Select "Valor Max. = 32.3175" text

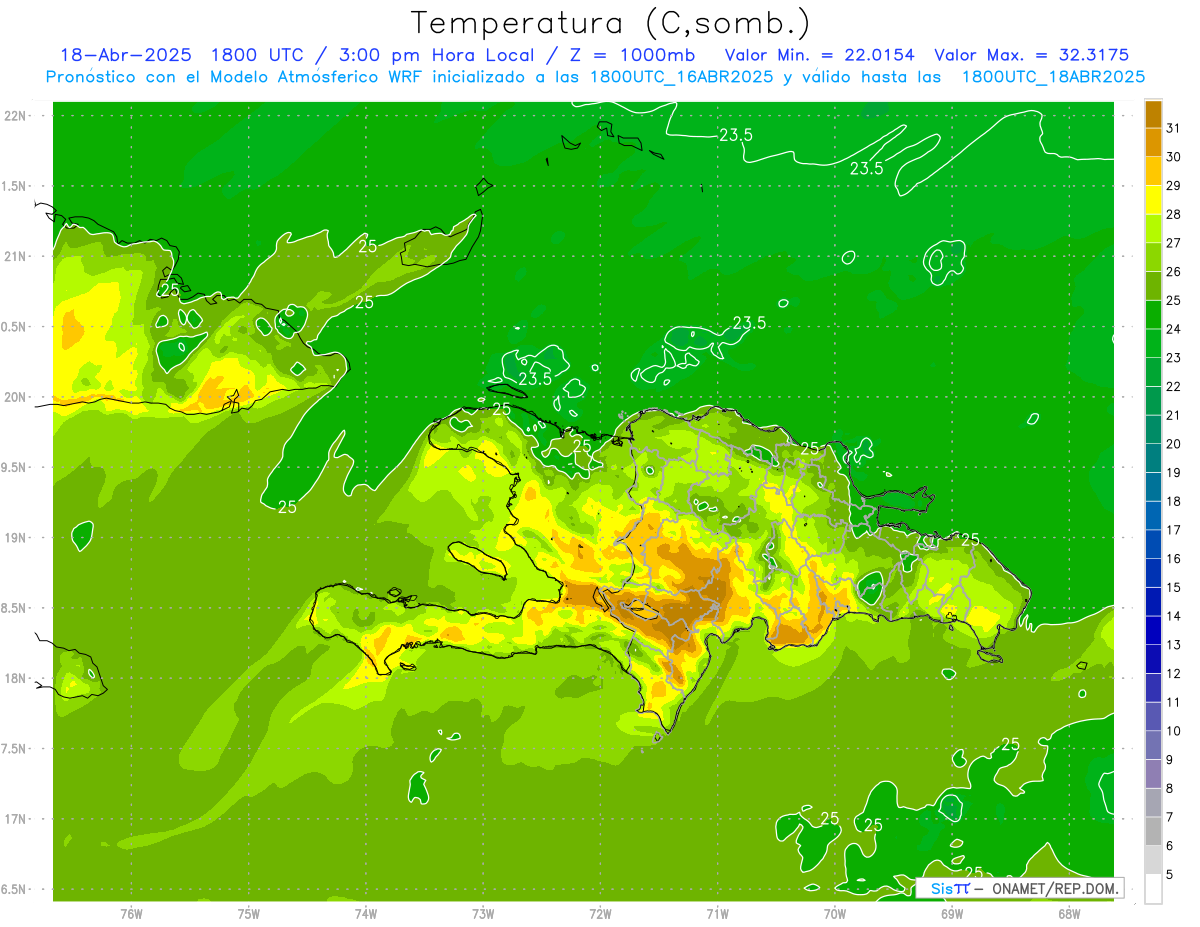pos(1033,55)
